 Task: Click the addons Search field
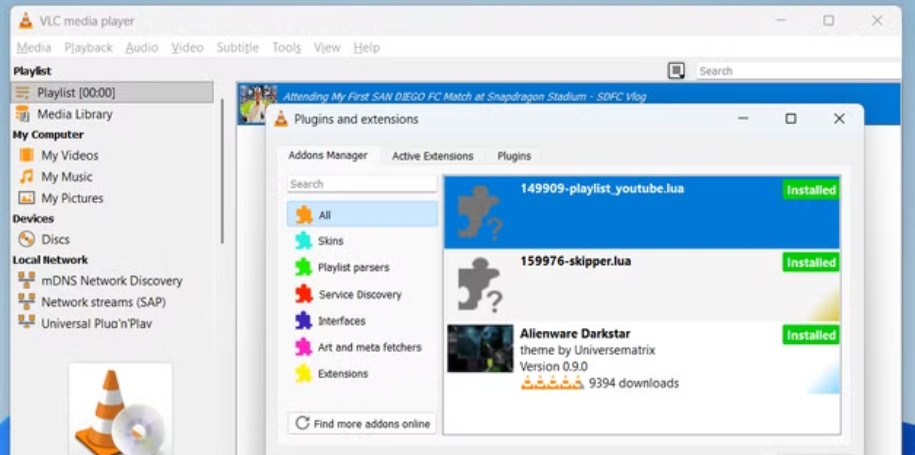click(x=362, y=184)
